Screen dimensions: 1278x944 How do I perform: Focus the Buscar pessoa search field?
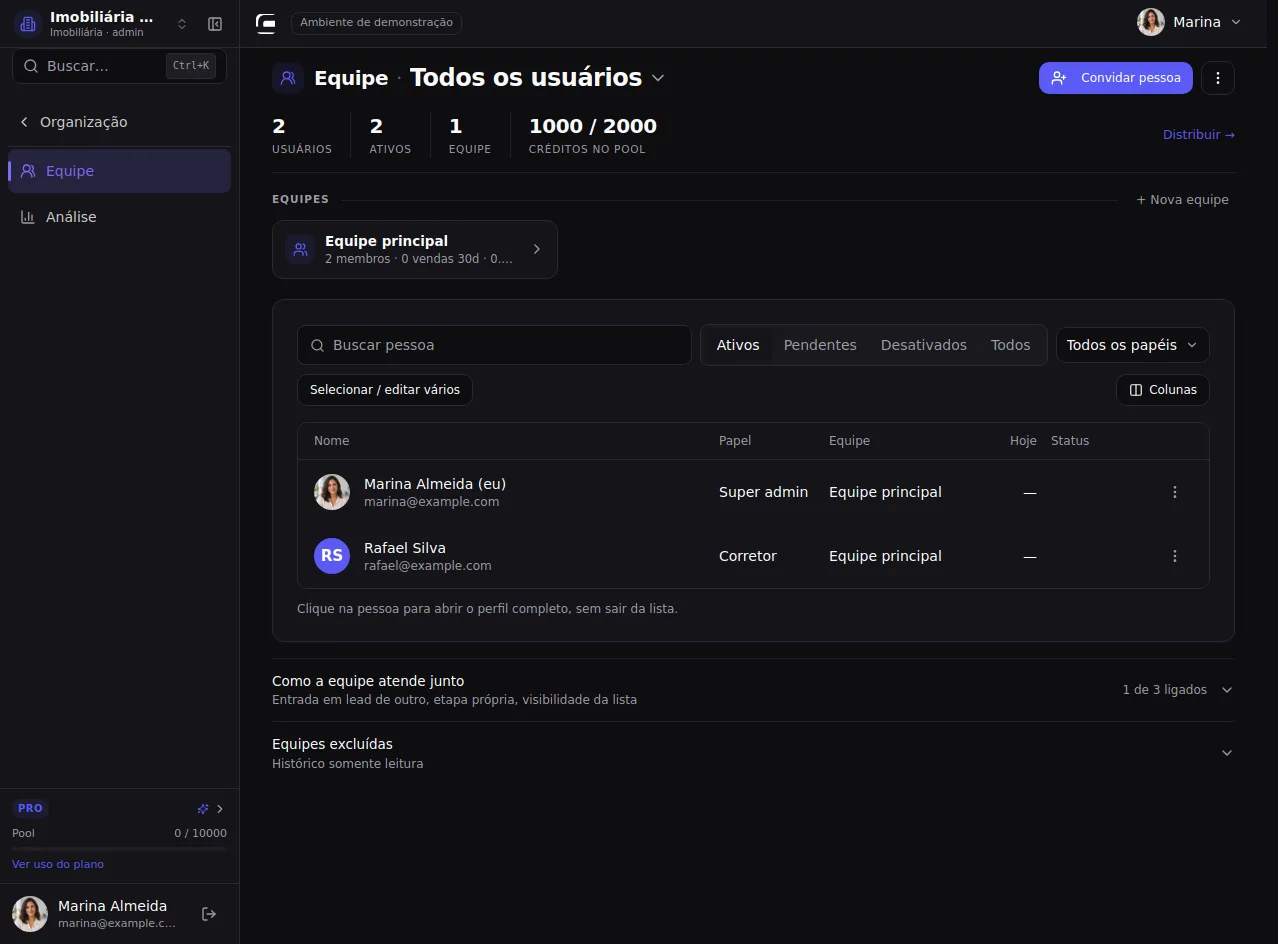tap(494, 345)
